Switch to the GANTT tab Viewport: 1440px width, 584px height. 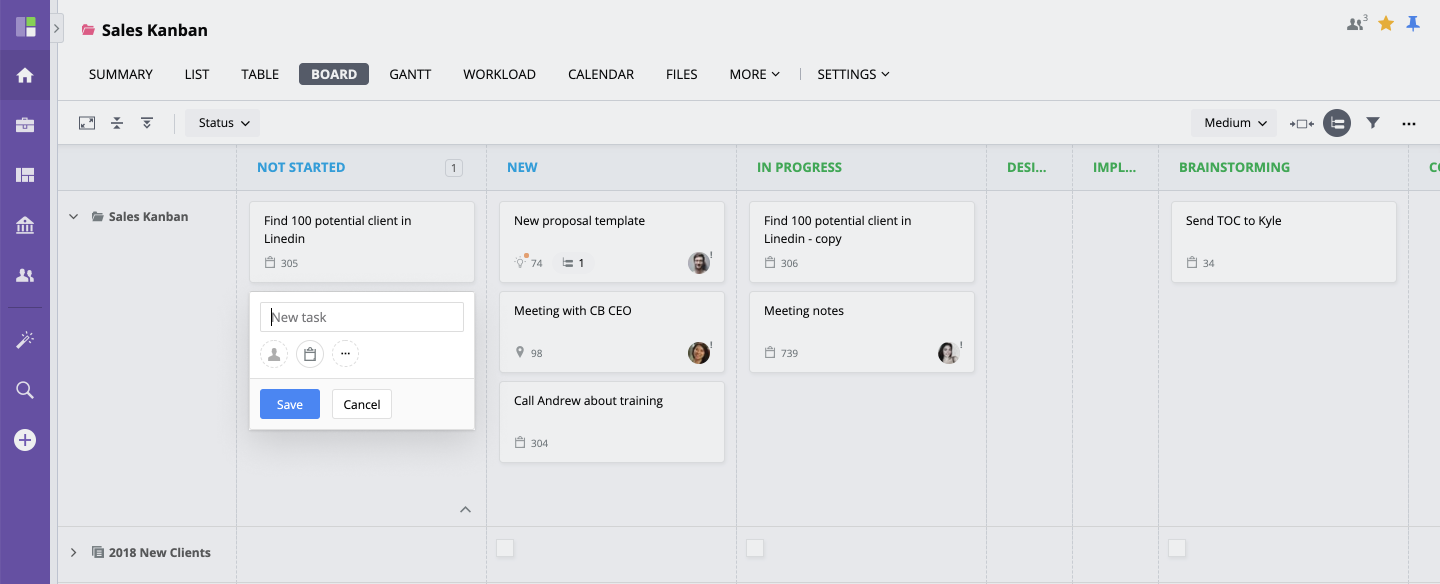pos(410,74)
